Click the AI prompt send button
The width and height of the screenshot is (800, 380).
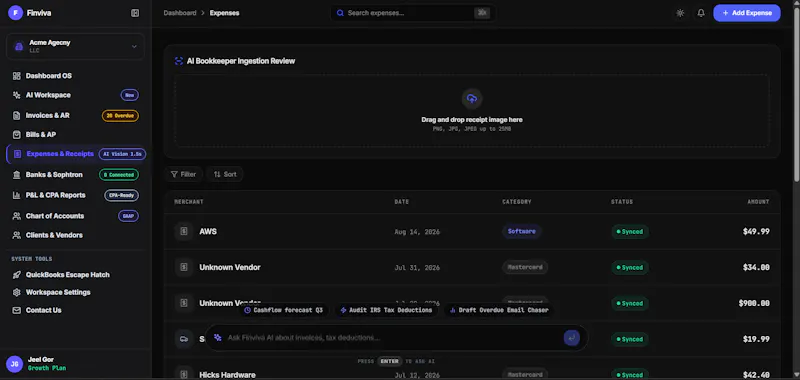click(572, 338)
